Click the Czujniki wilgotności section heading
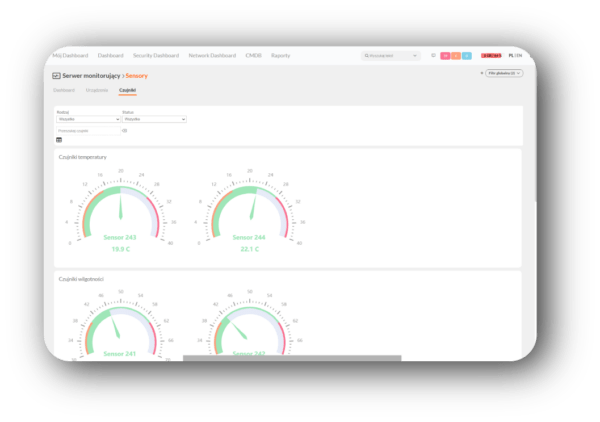Viewport: 600px width, 422px height. click(81, 279)
